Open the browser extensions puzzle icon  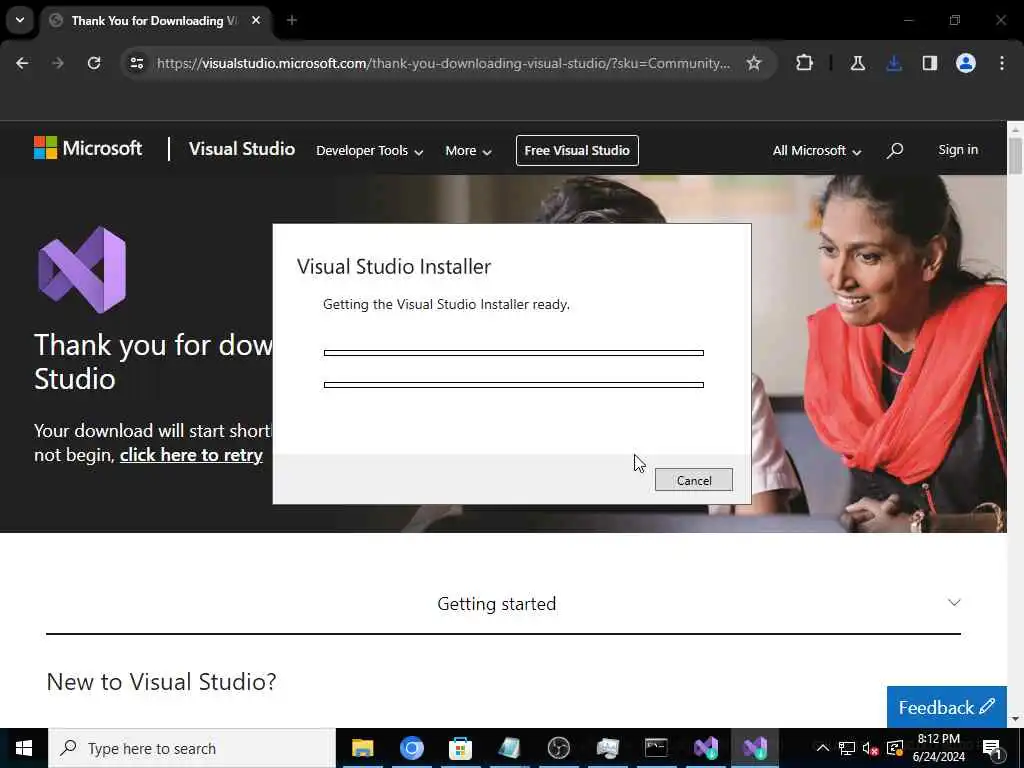[805, 63]
